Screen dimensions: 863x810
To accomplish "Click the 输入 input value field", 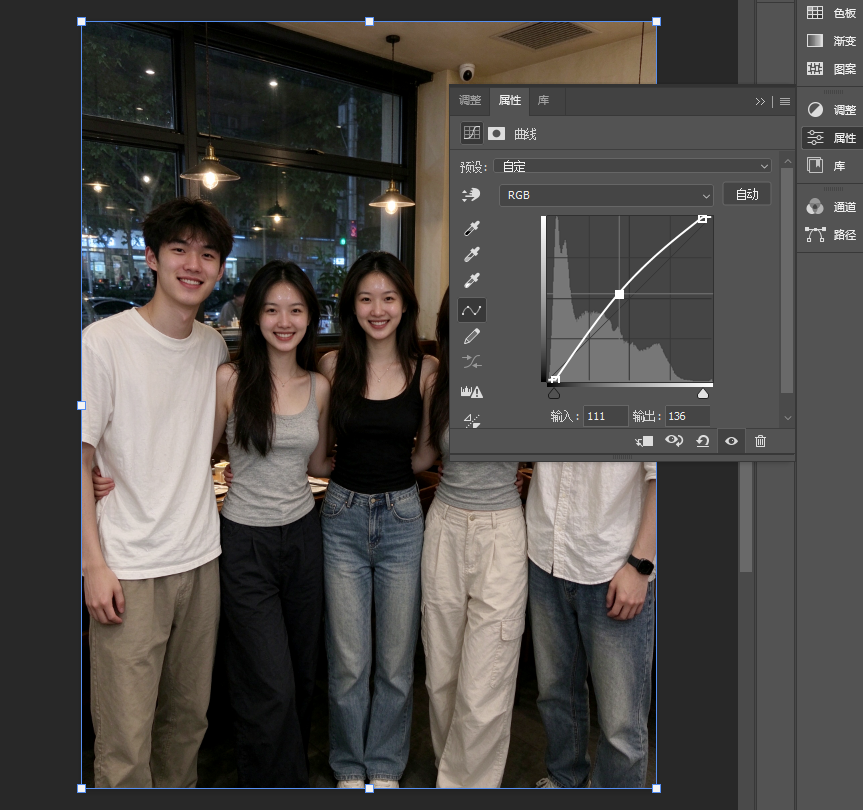I will pyautogui.click(x=605, y=416).
